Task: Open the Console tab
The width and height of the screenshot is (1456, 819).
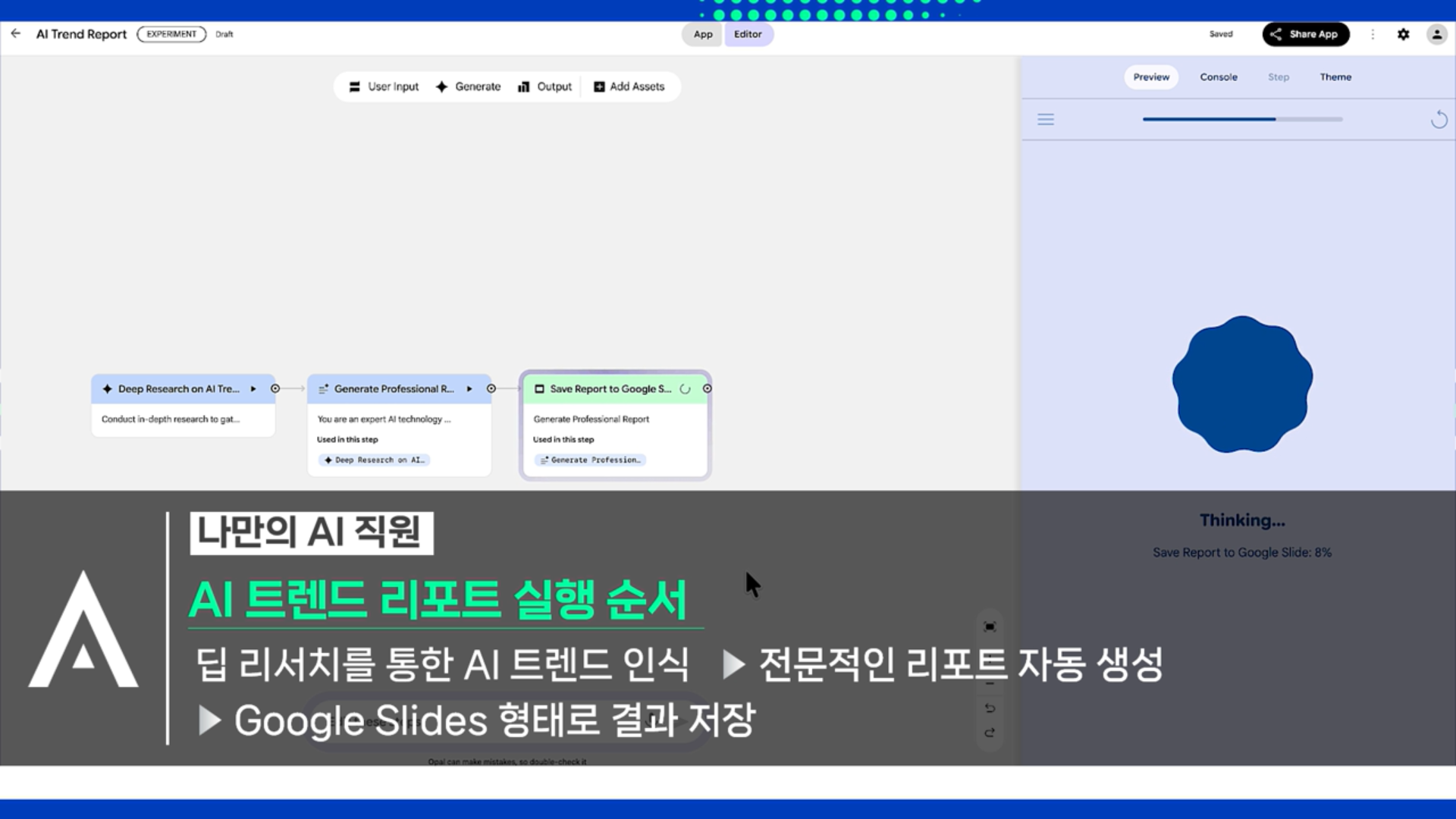Action: [x=1218, y=77]
